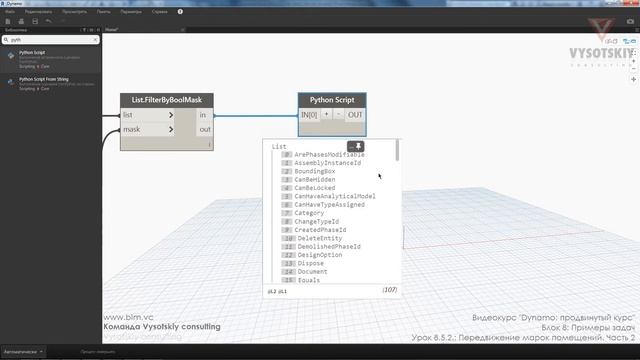Click the Python Script From String icon
Screen dimensions: 640x360
pos(11,82)
